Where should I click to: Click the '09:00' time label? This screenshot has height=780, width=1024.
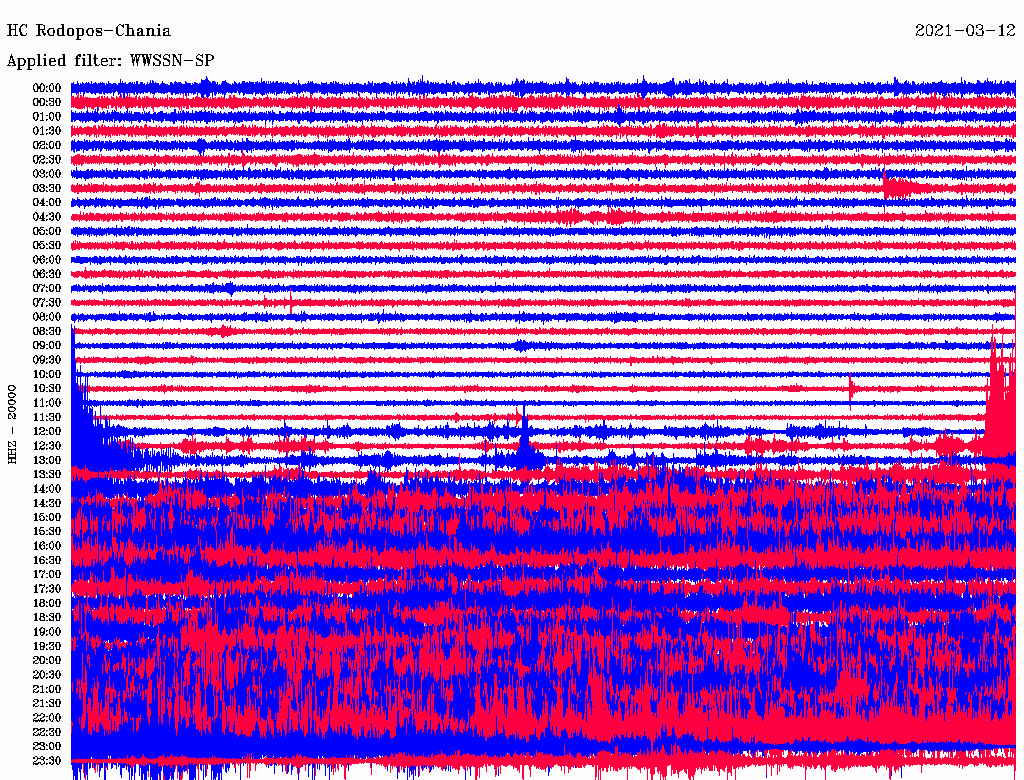(47, 346)
